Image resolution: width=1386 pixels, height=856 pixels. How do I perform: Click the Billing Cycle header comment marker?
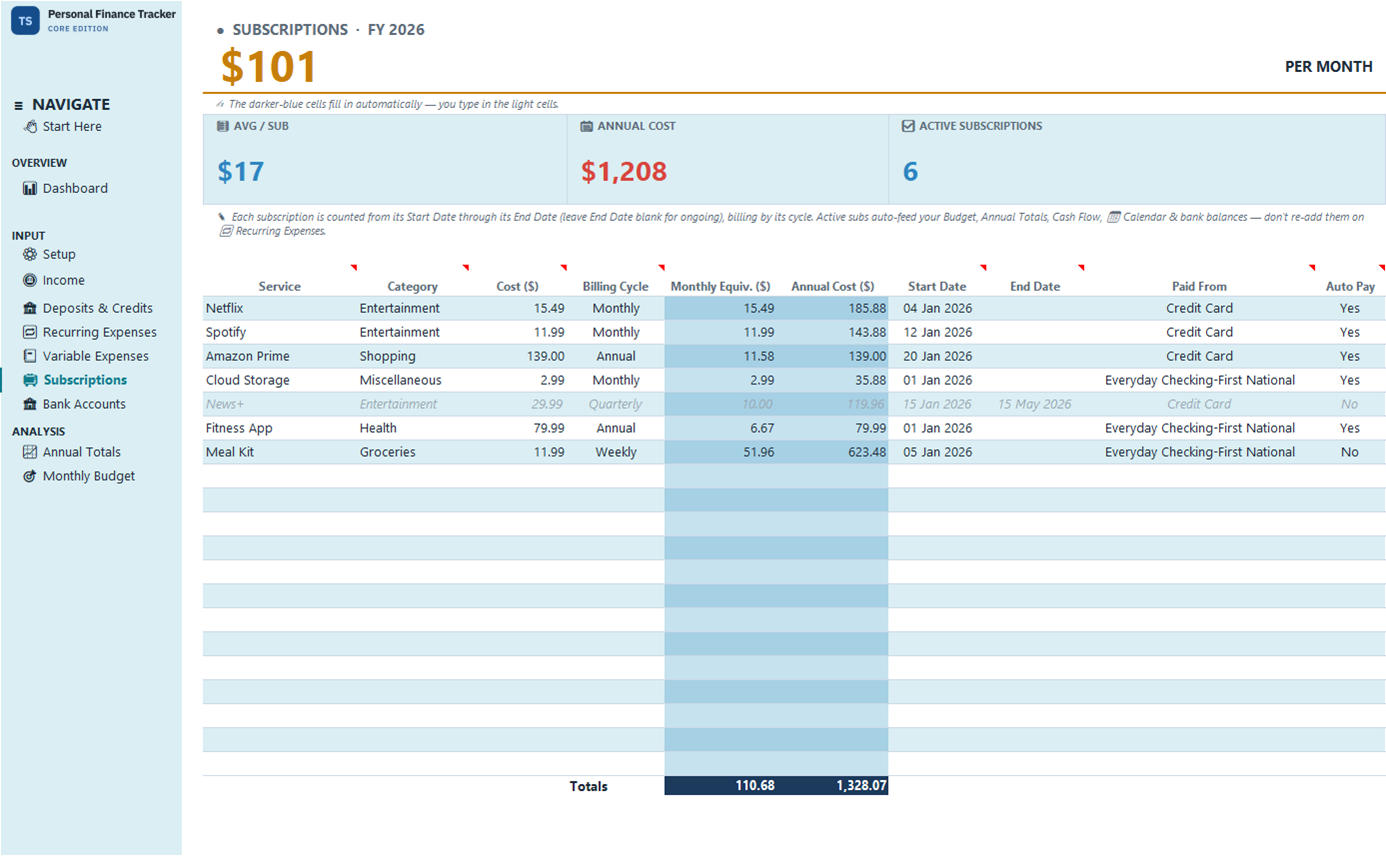[661, 267]
